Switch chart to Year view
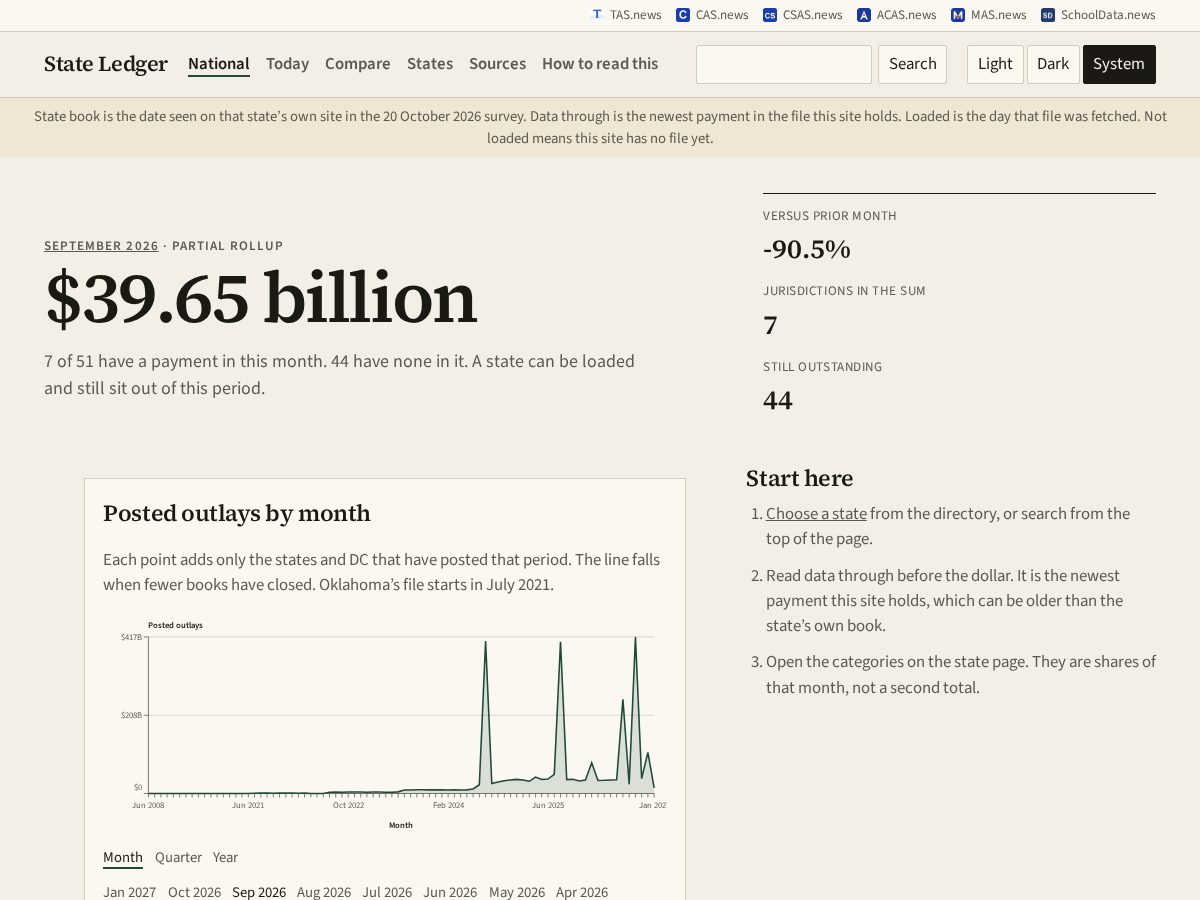Image resolution: width=1200 pixels, height=900 pixels. click(x=225, y=857)
